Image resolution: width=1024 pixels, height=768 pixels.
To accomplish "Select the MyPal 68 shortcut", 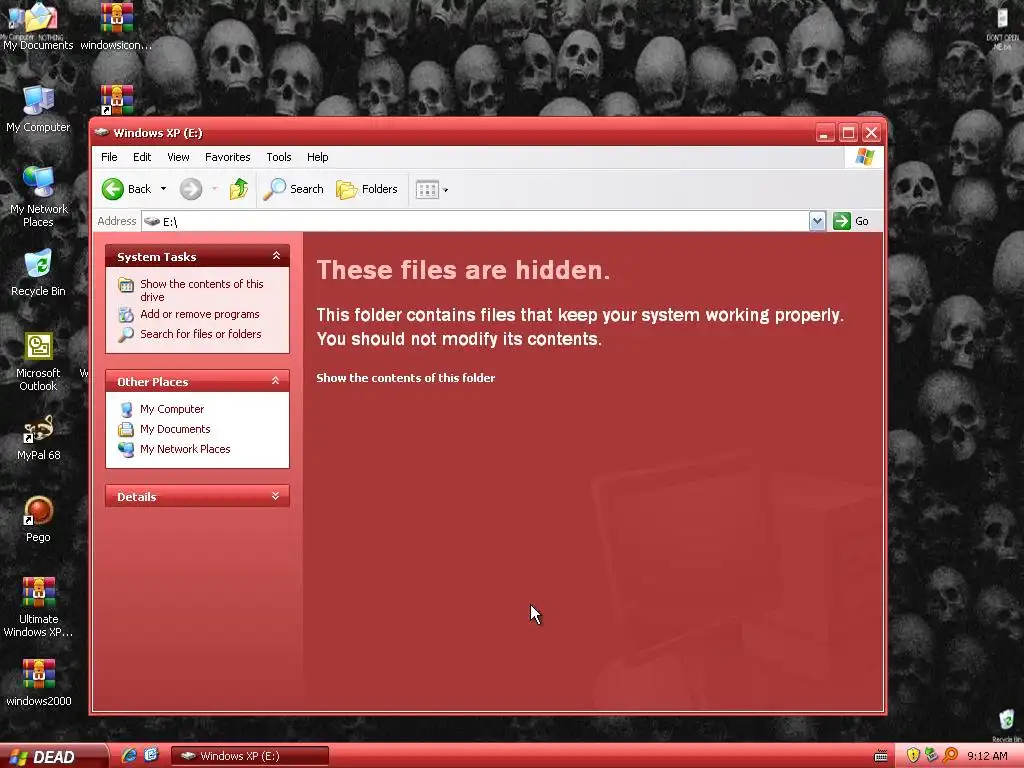I will [x=38, y=438].
